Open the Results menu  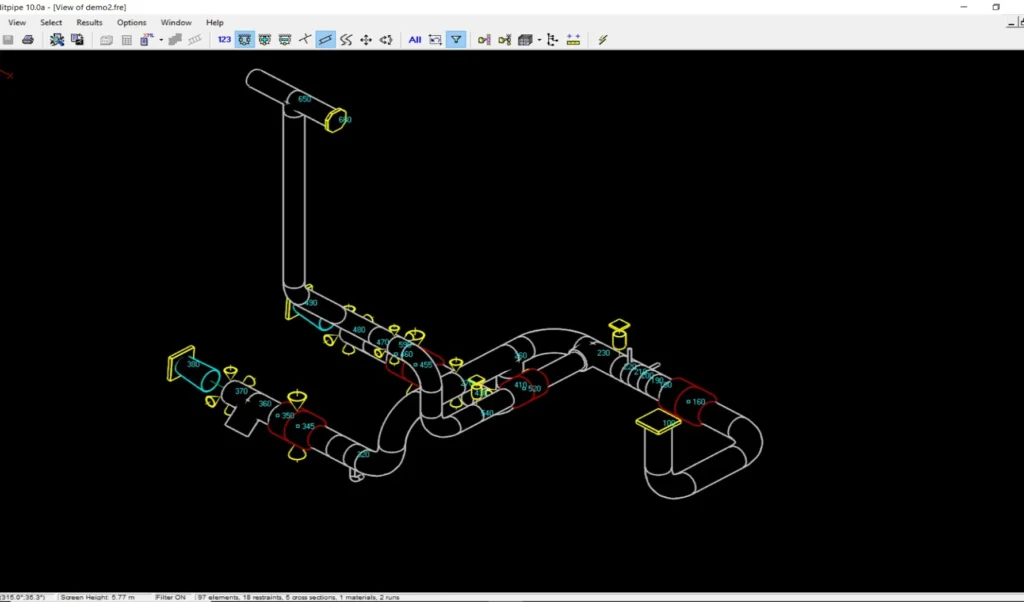[89, 22]
